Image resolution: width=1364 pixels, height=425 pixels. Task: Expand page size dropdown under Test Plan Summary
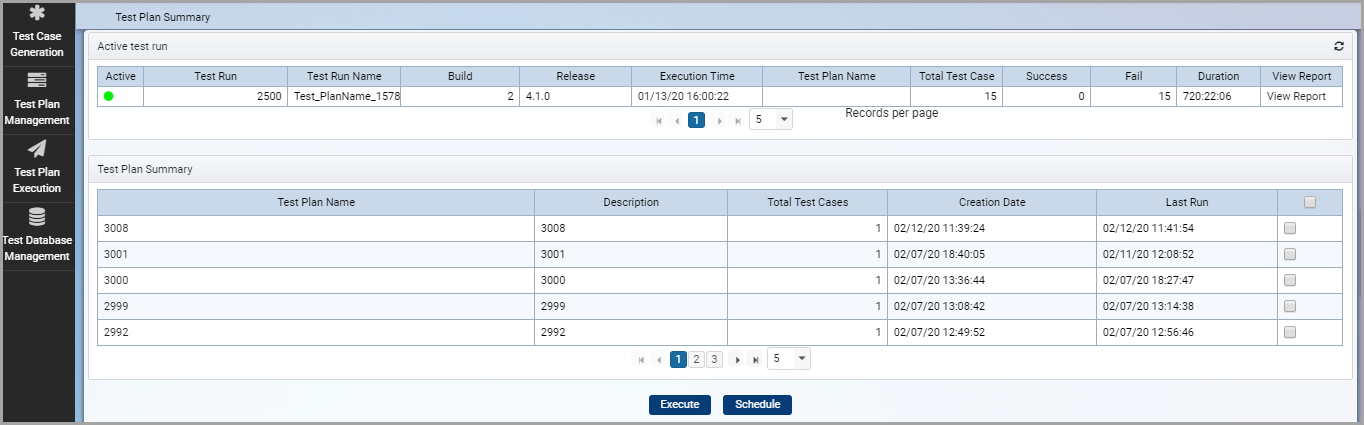(x=789, y=358)
